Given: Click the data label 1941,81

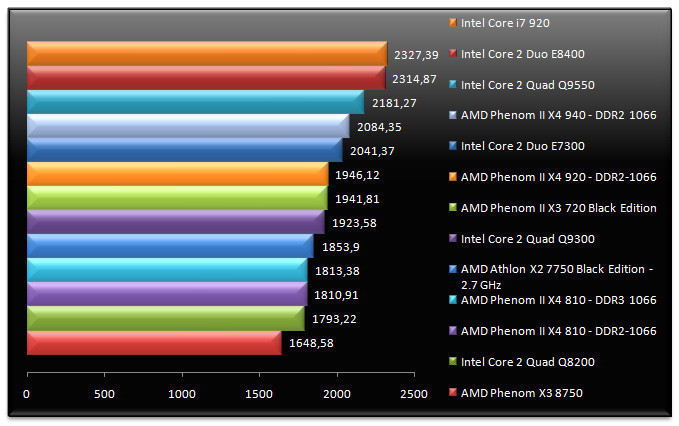Looking at the screenshot, I should 357,199.
